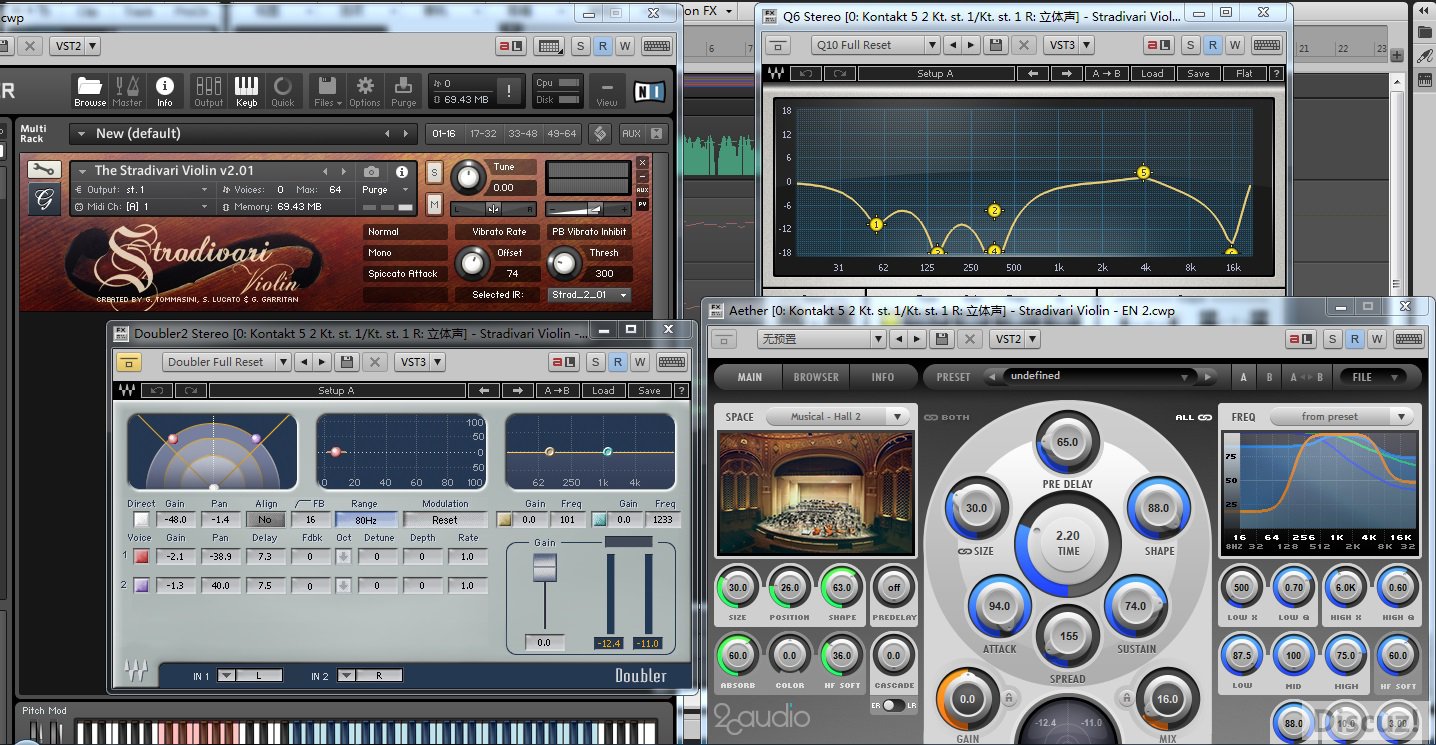The height and width of the screenshot is (745, 1436).
Task: Open the instrument Output st. 1 dropdown
Action: 141,189
